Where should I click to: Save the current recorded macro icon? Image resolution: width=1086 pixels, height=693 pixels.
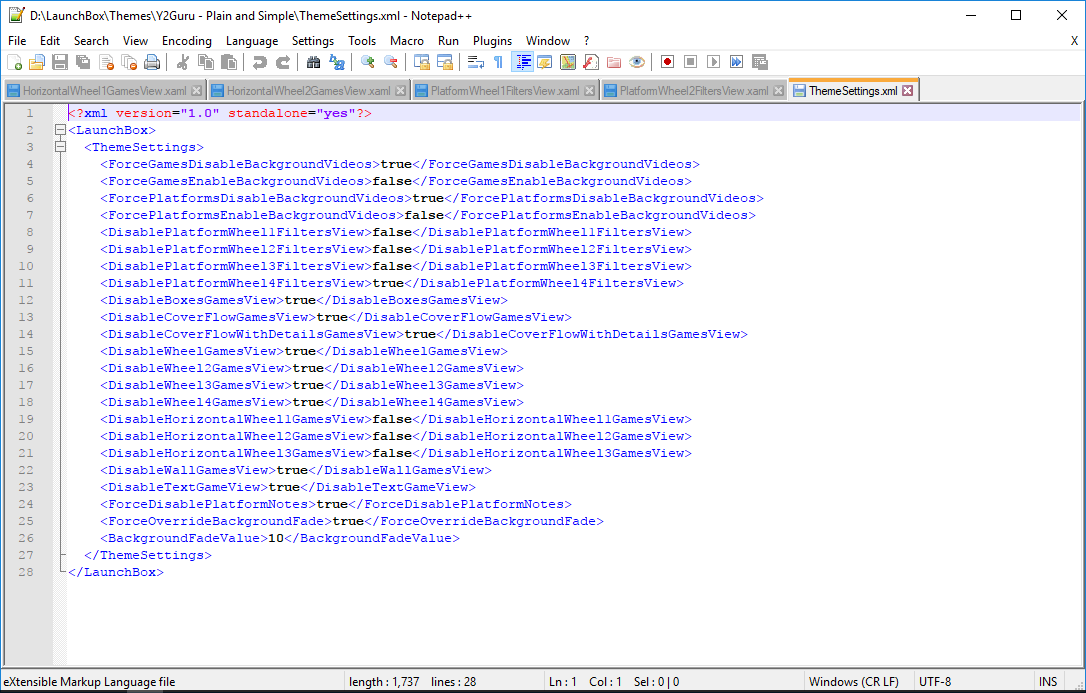click(x=760, y=62)
